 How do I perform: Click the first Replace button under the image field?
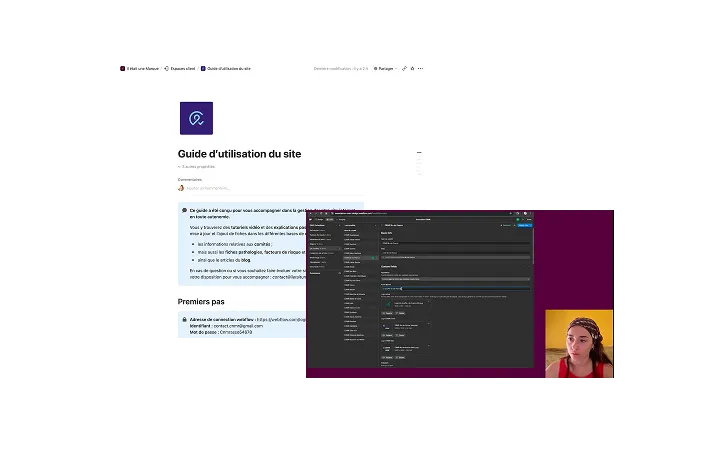387,313
